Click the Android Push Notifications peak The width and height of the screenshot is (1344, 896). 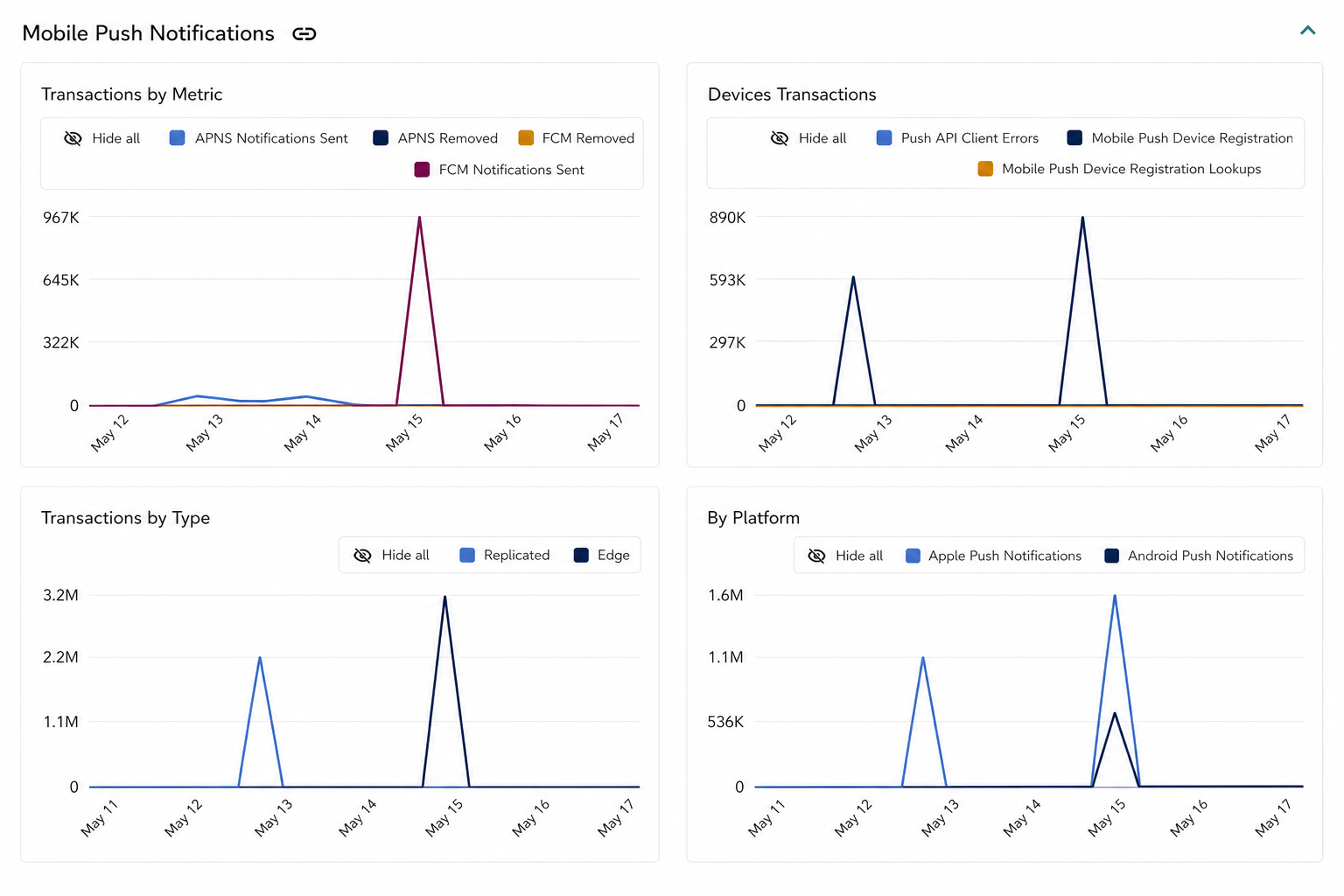(1115, 713)
